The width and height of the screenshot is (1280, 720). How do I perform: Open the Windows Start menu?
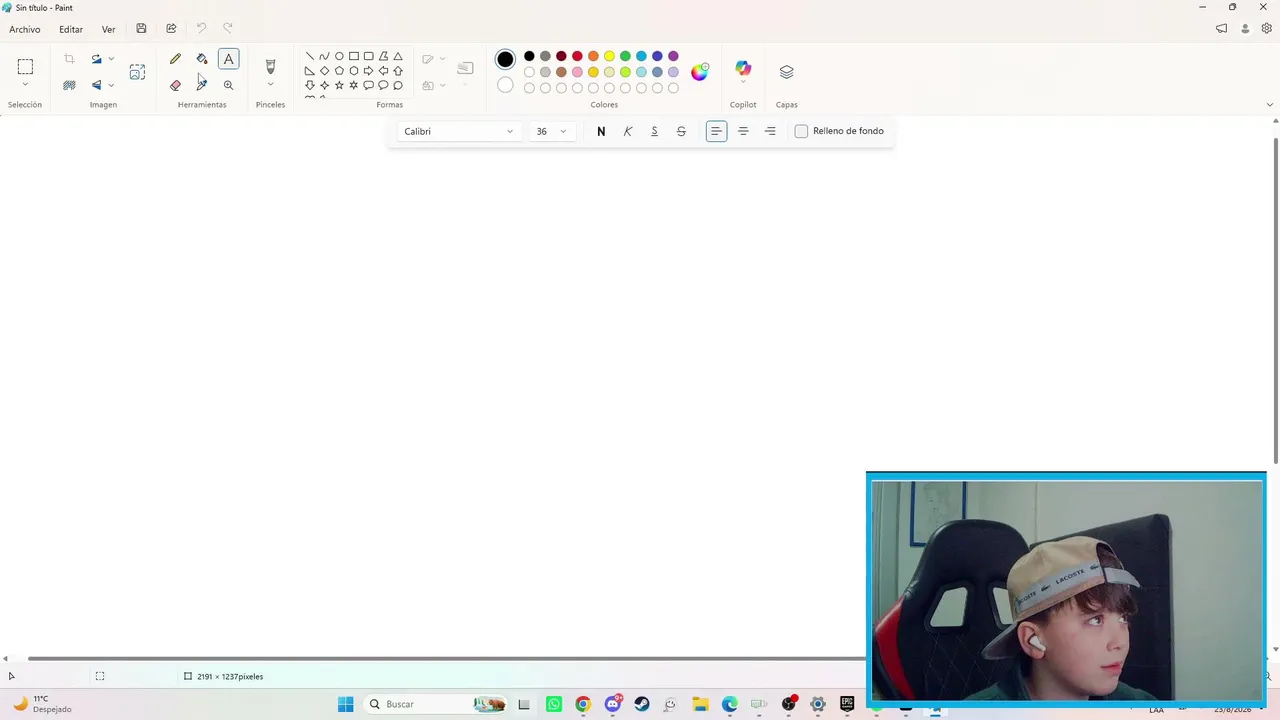(345, 704)
